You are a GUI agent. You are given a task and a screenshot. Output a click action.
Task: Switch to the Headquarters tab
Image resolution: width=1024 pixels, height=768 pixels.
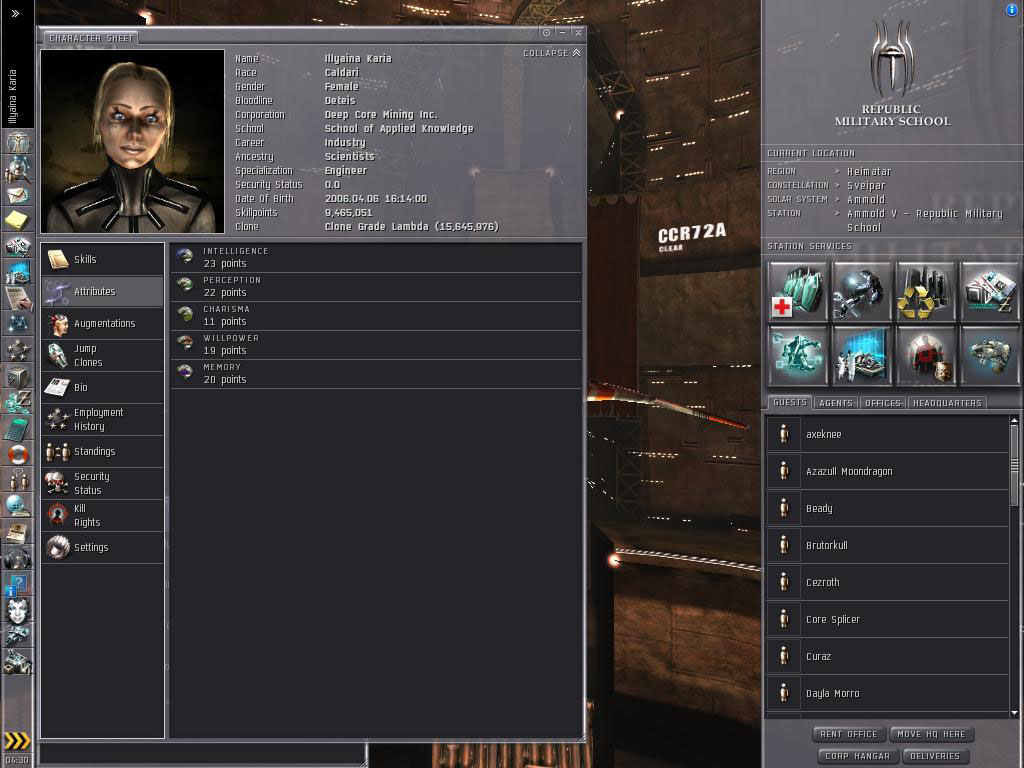[x=947, y=403]
